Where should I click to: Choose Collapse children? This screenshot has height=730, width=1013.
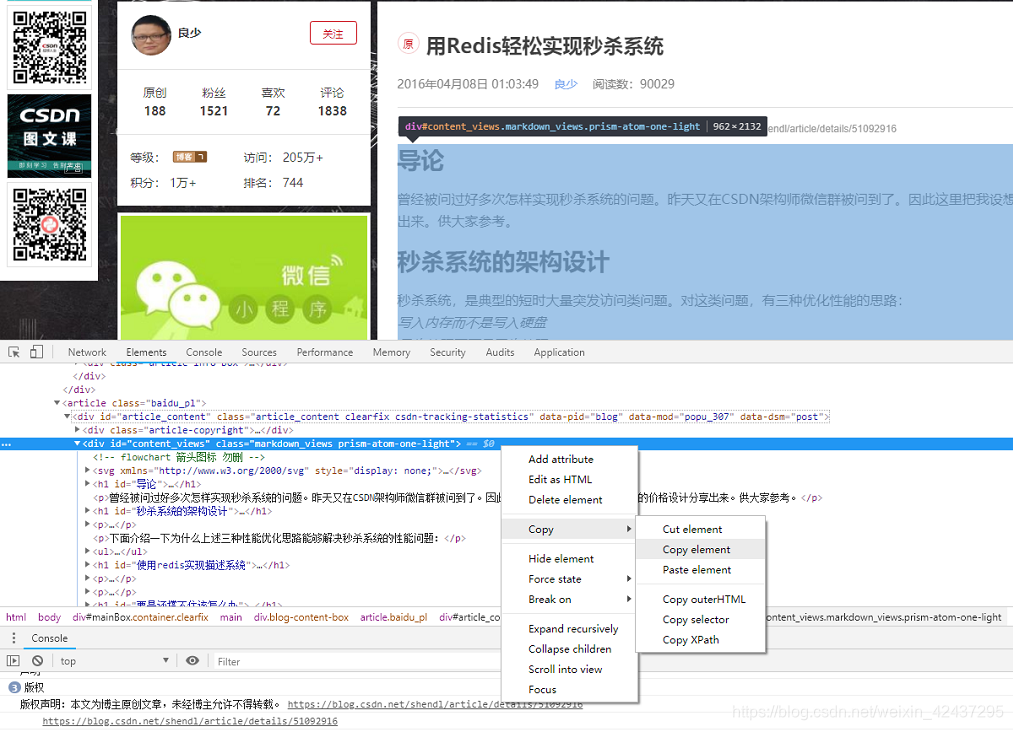[x=569, y=649]
